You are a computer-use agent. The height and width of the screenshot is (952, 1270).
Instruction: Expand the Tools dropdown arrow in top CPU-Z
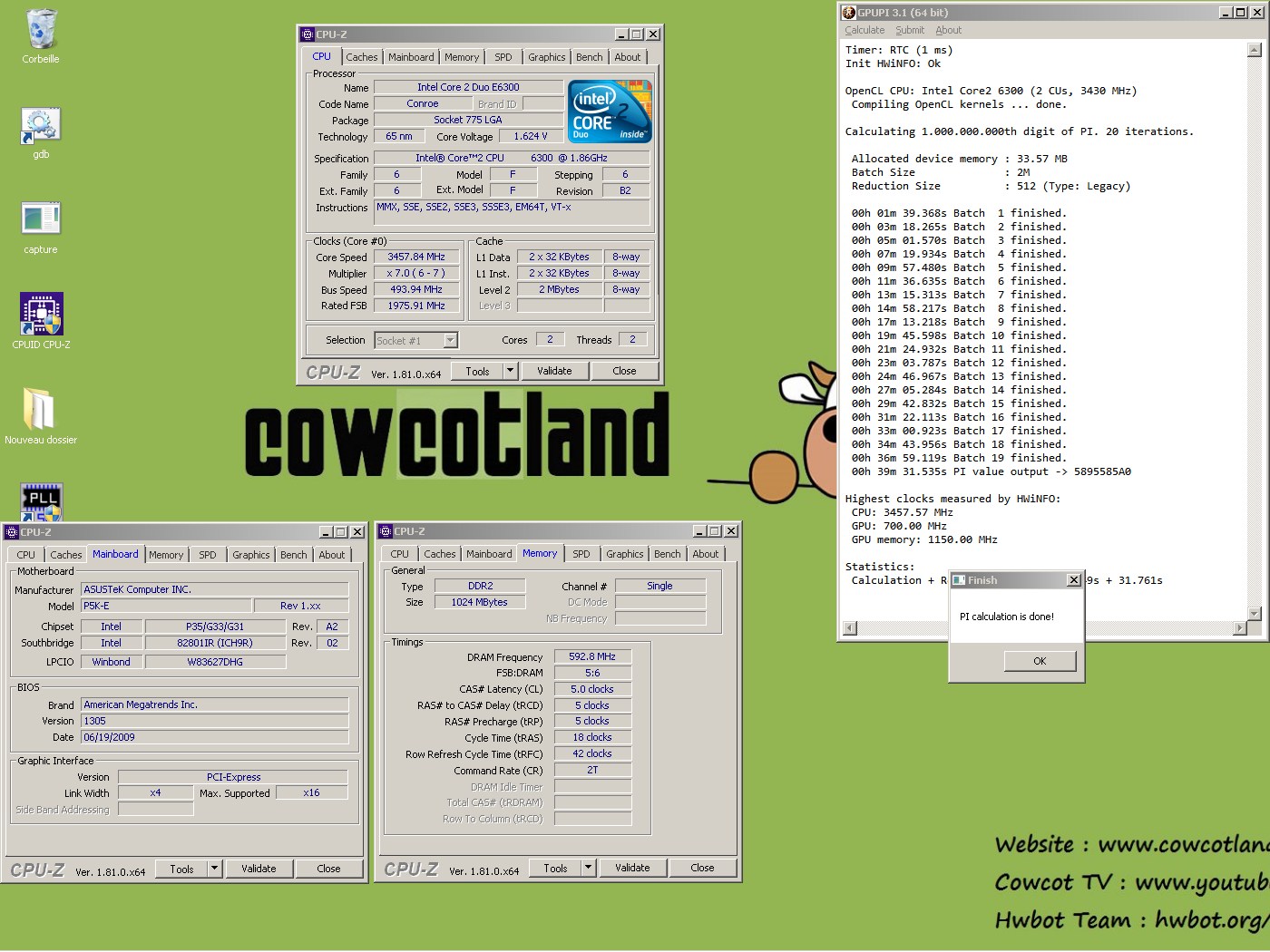[x=510, y=371]
